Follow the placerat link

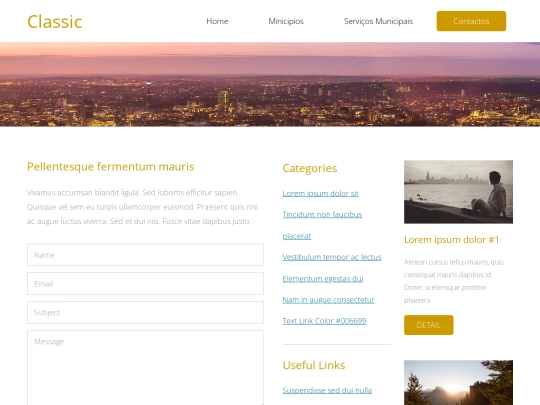point(297,236)
